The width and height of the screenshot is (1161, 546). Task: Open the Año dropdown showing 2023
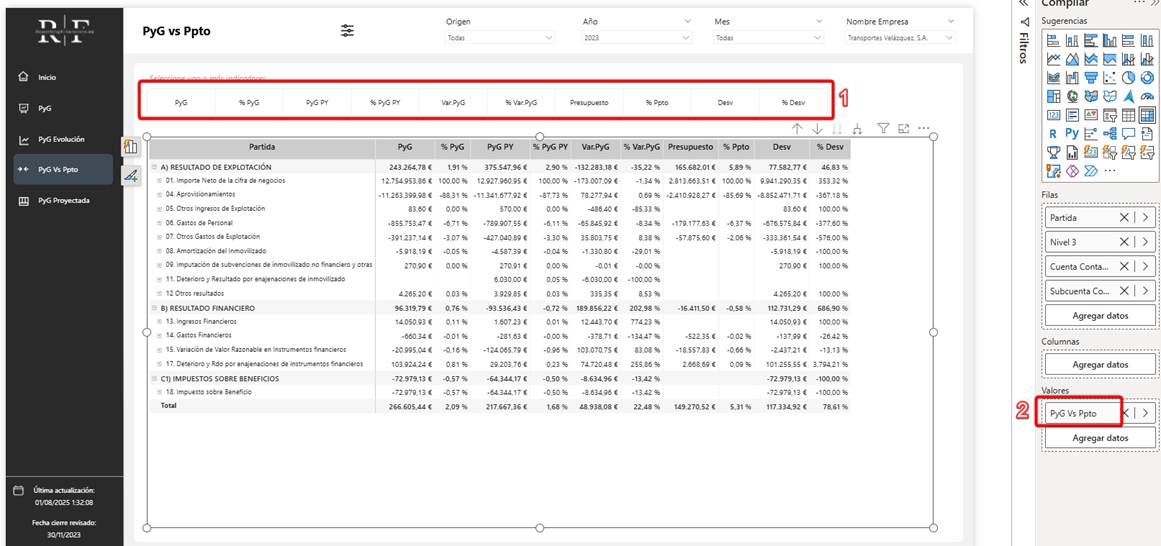pyautogui.click(x=637, y=37)
